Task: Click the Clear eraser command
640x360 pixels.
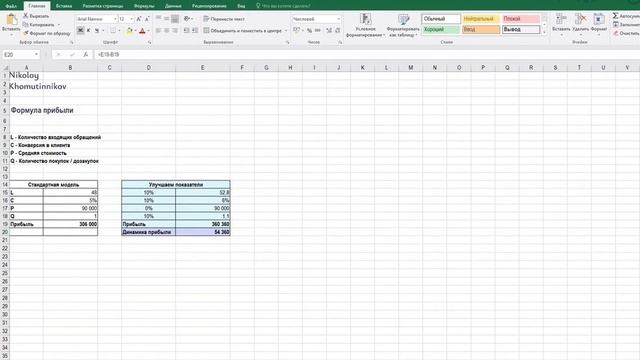Action: pyautogui.click(x=625, y=33)
